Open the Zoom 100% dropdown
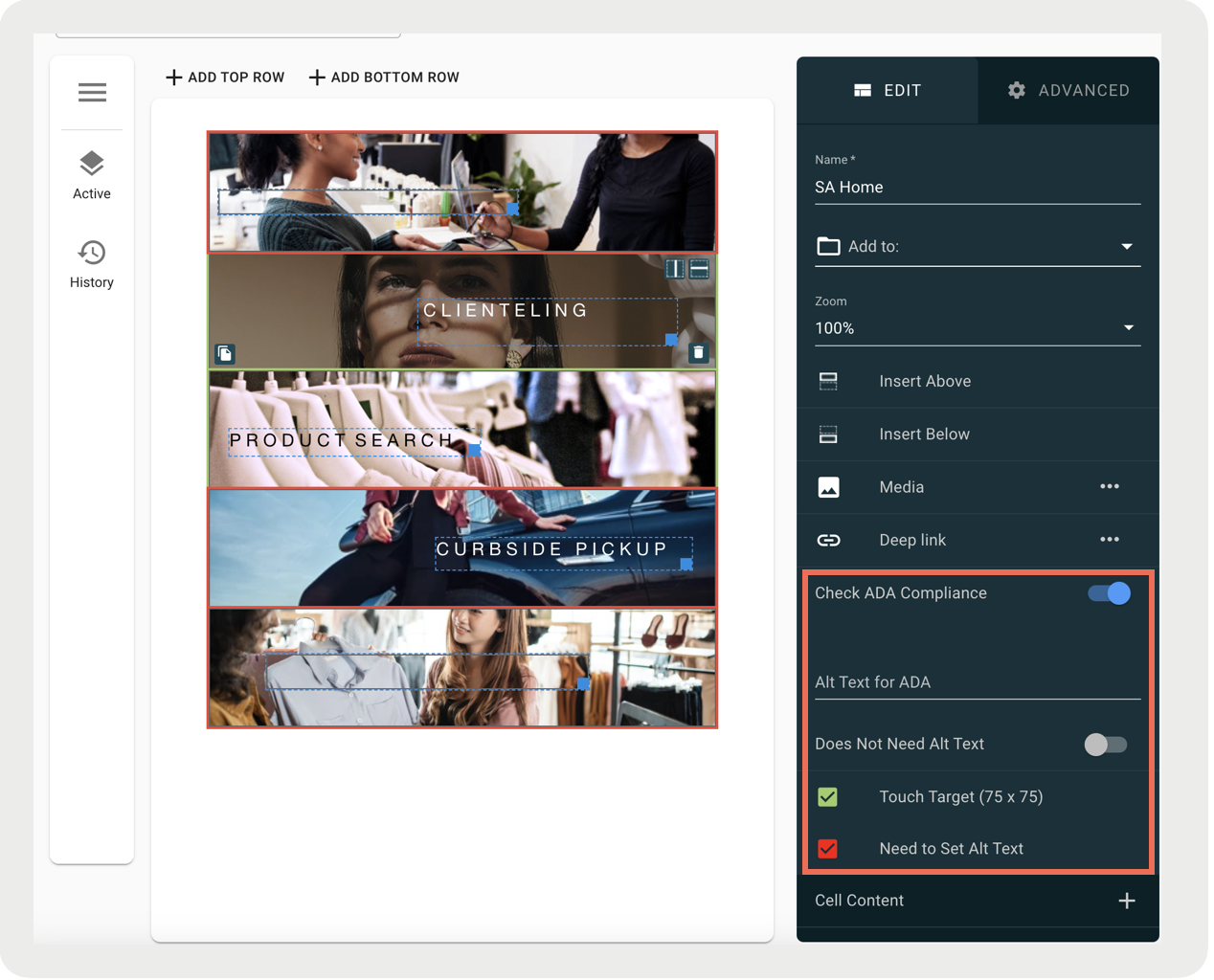This screenshot has height=980, width=1214. coord(978,328)
